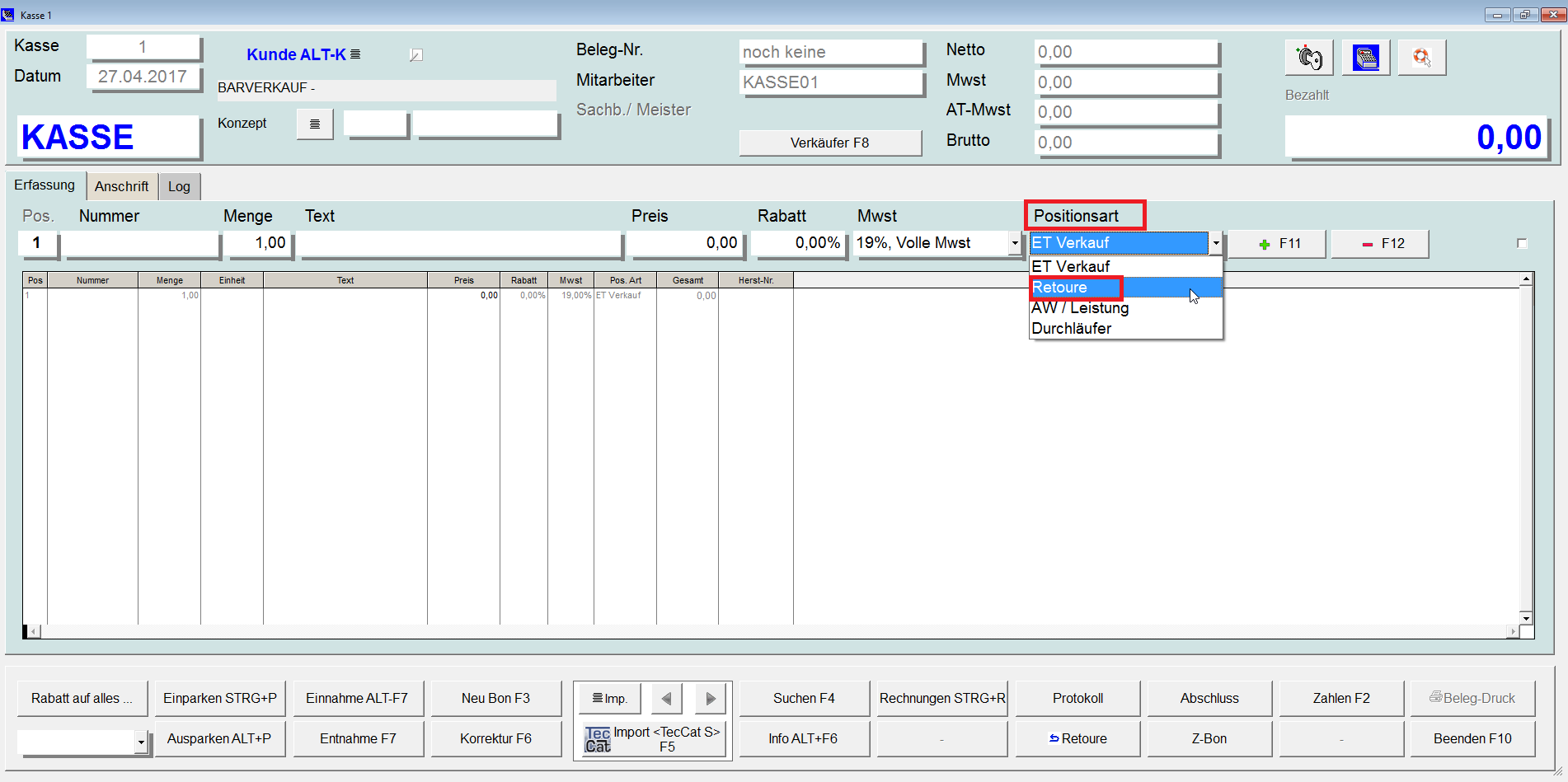
Task: Click the Kasse number field
Action: coord(143,47)
